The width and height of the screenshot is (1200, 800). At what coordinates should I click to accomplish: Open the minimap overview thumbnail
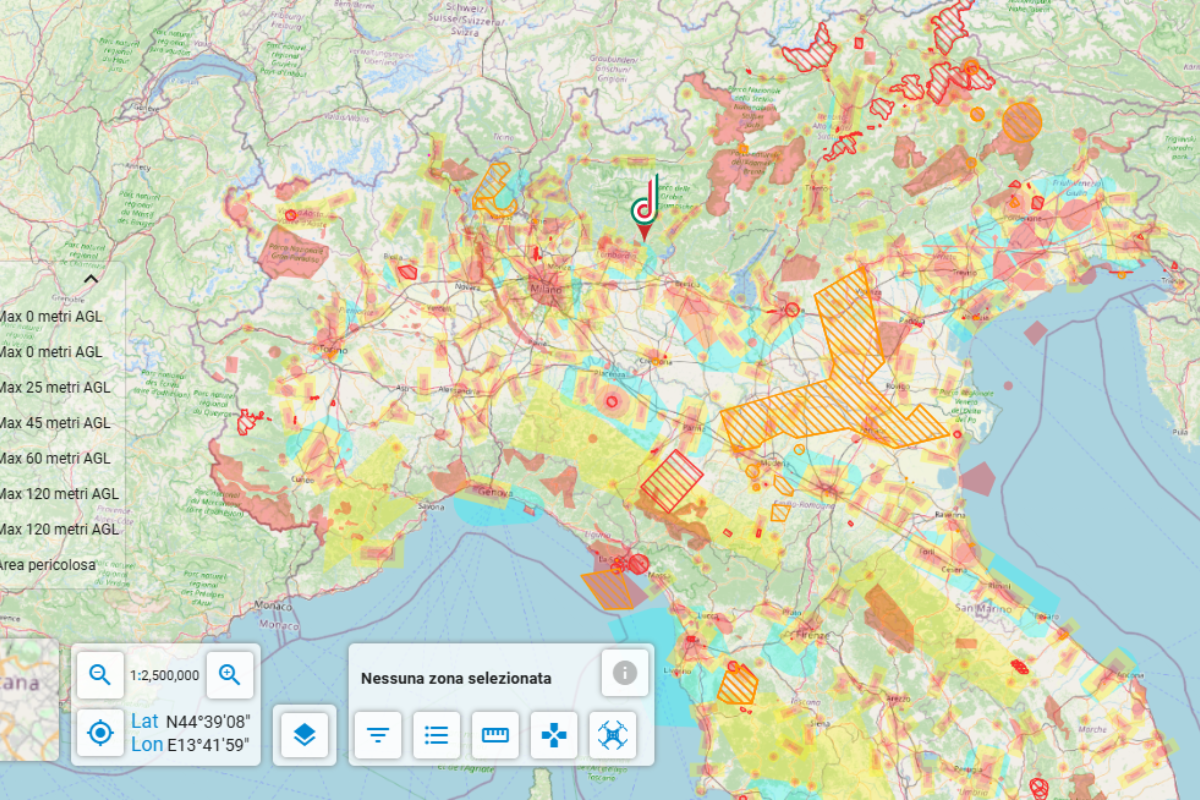tap(30, 700)
